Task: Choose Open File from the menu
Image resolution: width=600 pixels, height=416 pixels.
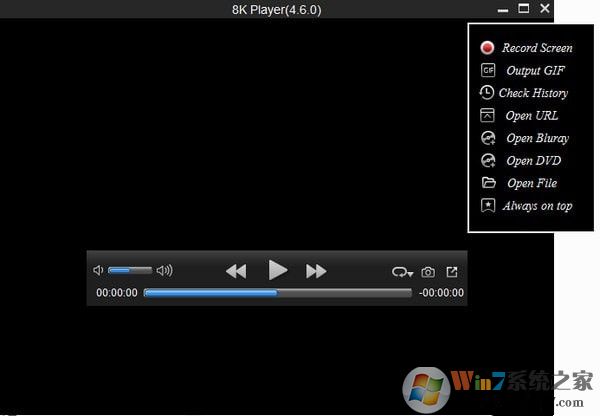Action: coord(532,183)
